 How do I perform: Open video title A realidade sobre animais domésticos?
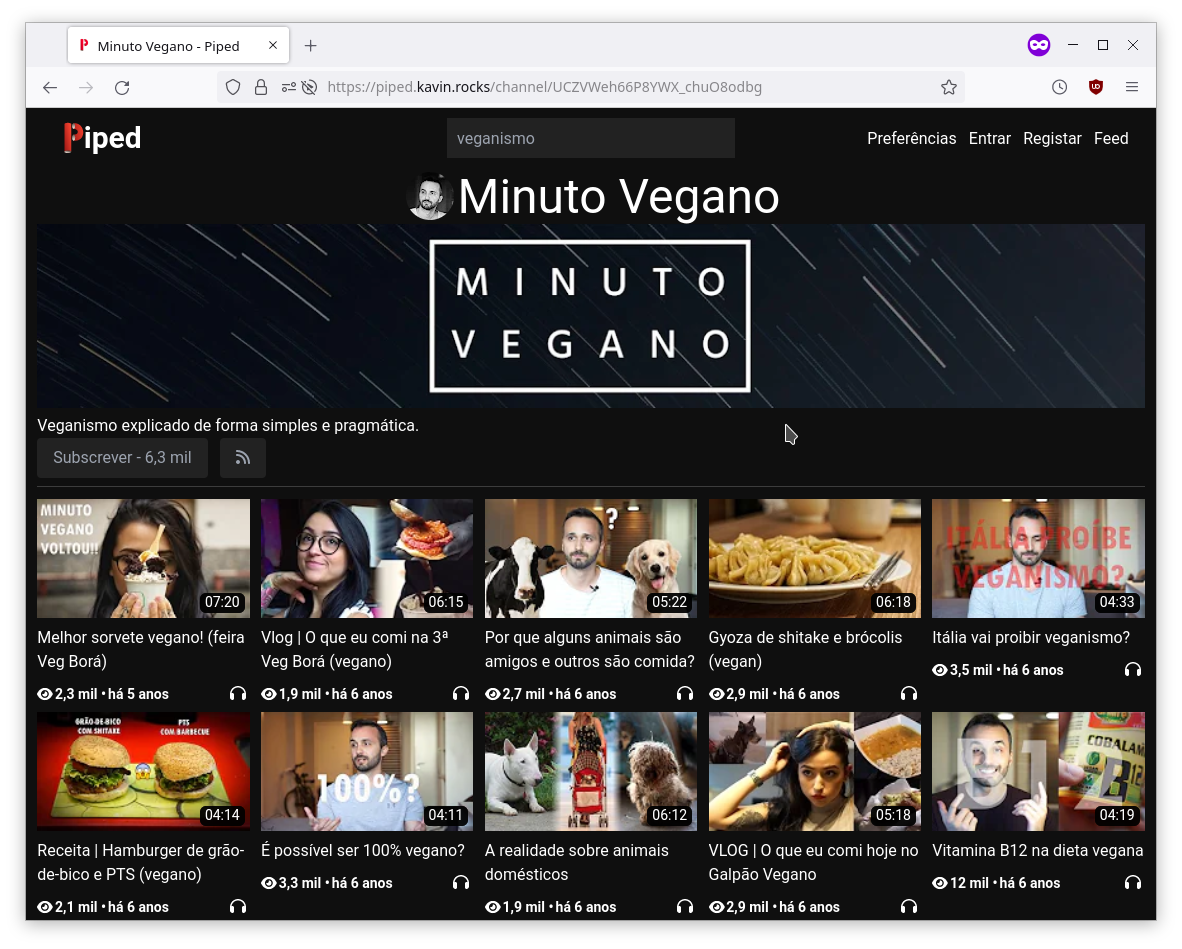[577, 863]
